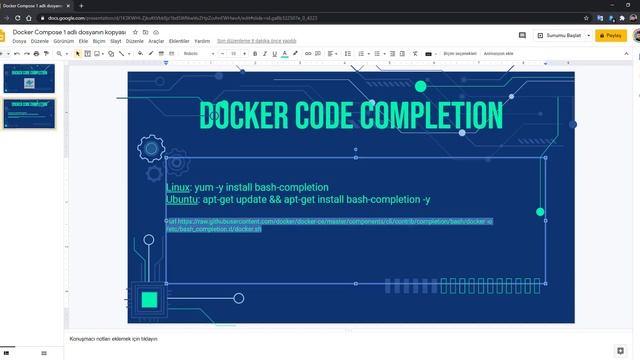Image resolution: width=640 pixels, height=360 pixels.
Task: Open the Biçim menu
Action: point(99,41)
